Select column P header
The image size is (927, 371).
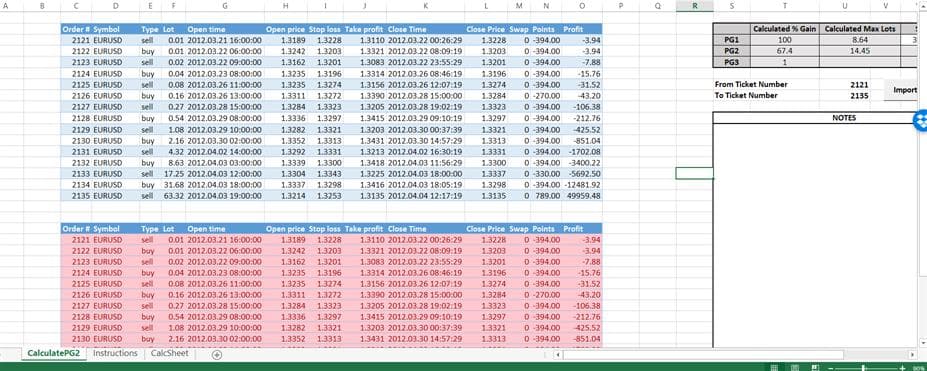click(621, 6)
